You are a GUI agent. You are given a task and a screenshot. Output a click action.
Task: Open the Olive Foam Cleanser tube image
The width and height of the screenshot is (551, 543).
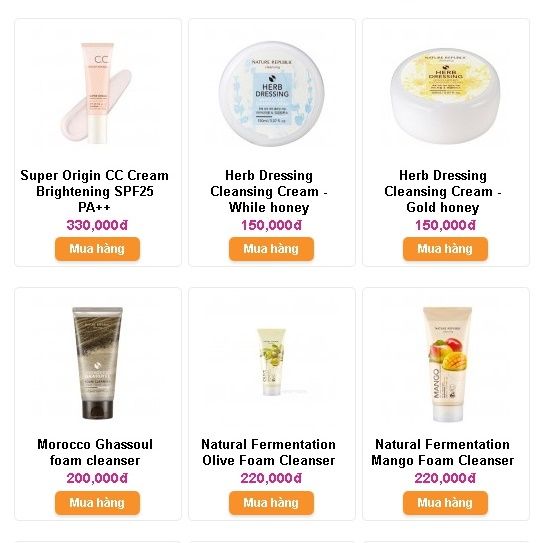click(x=271, y=362)
